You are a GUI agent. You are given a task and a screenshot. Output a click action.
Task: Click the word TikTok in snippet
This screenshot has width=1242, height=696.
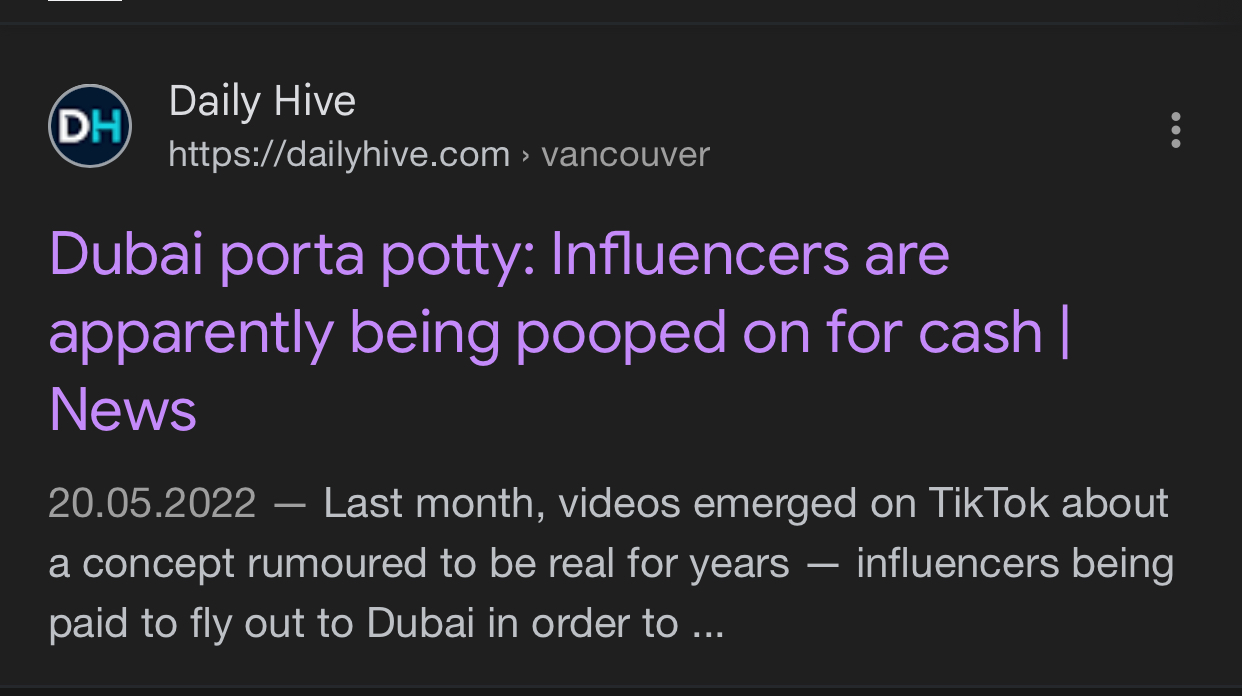(x=989, y=503)
